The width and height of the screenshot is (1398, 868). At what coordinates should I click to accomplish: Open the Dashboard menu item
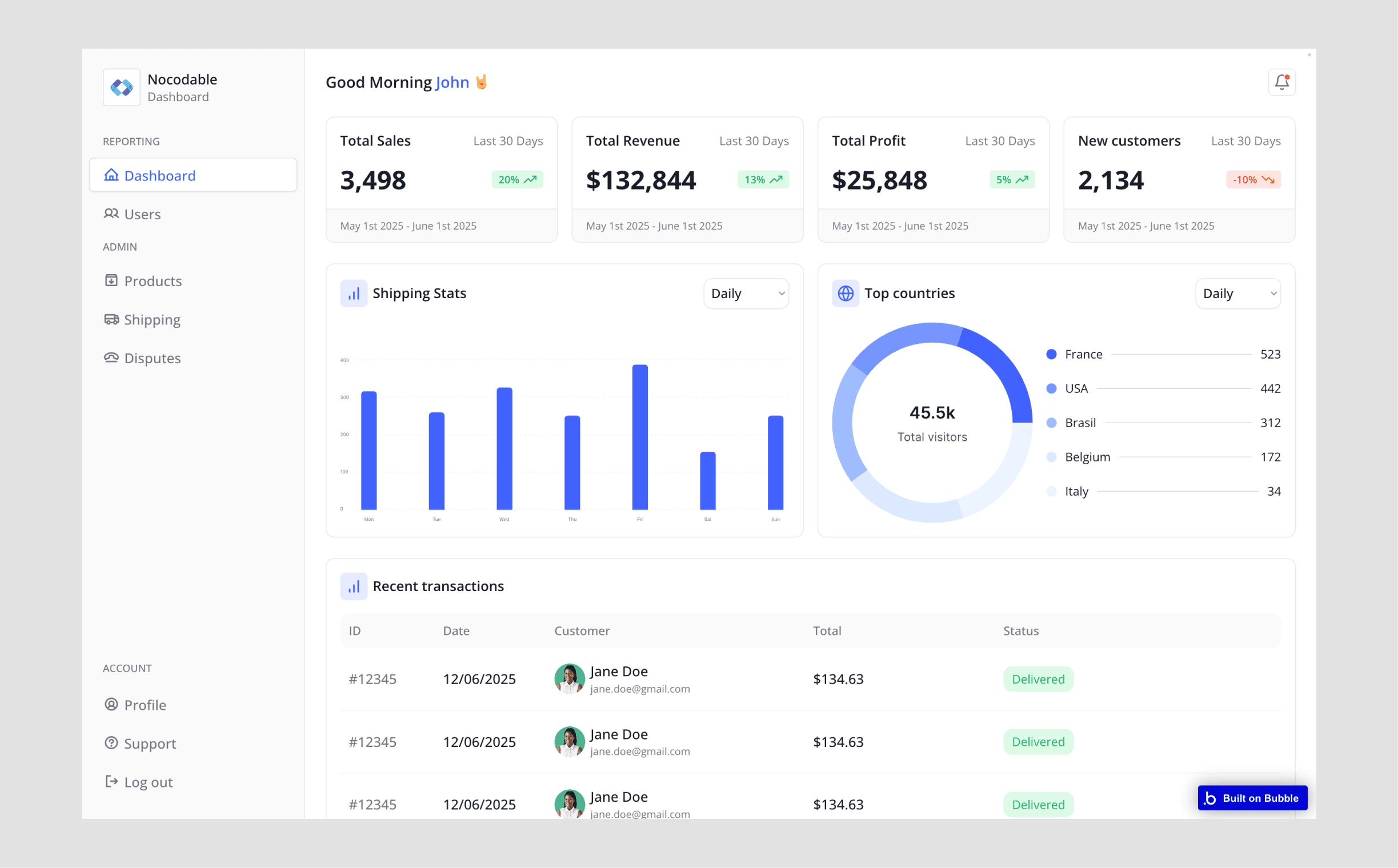tap(193, 175)
